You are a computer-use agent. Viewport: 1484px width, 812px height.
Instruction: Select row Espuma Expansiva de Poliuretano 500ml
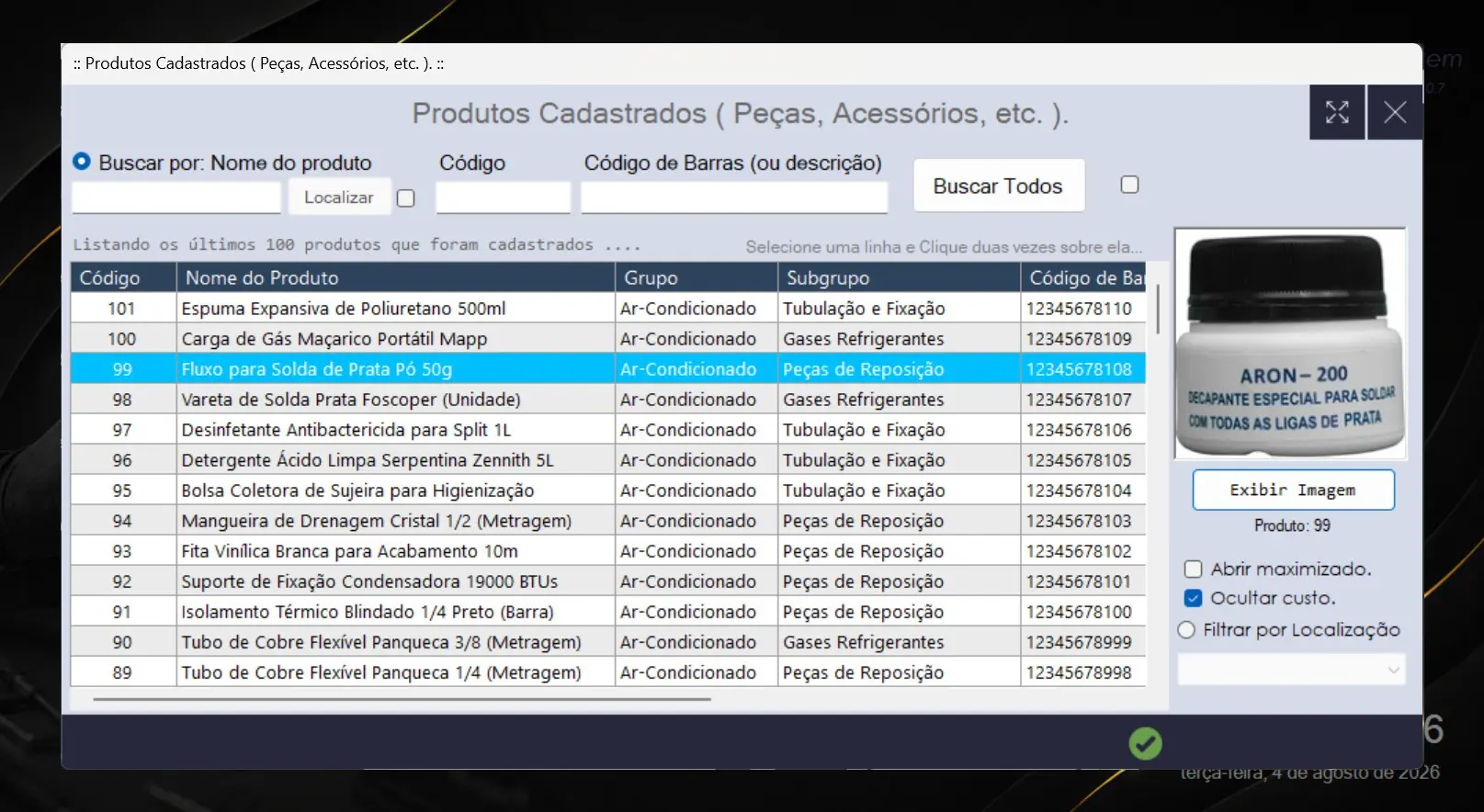[x=608, y=308]
